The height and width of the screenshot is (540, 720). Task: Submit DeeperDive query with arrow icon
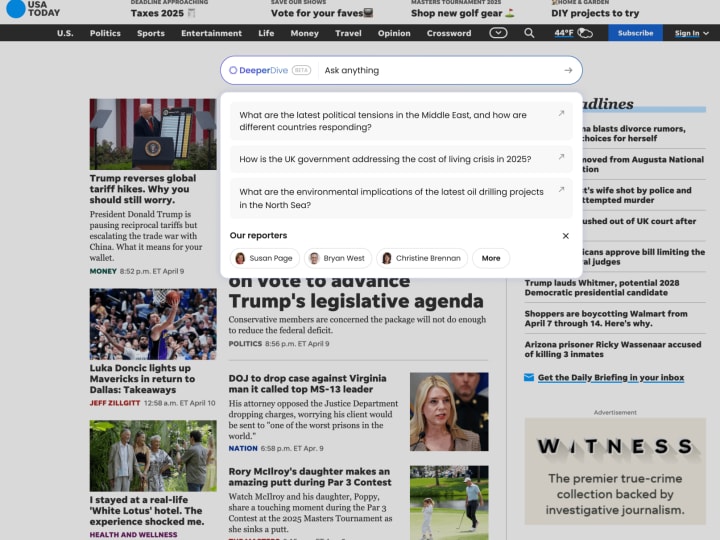[568, 70]
